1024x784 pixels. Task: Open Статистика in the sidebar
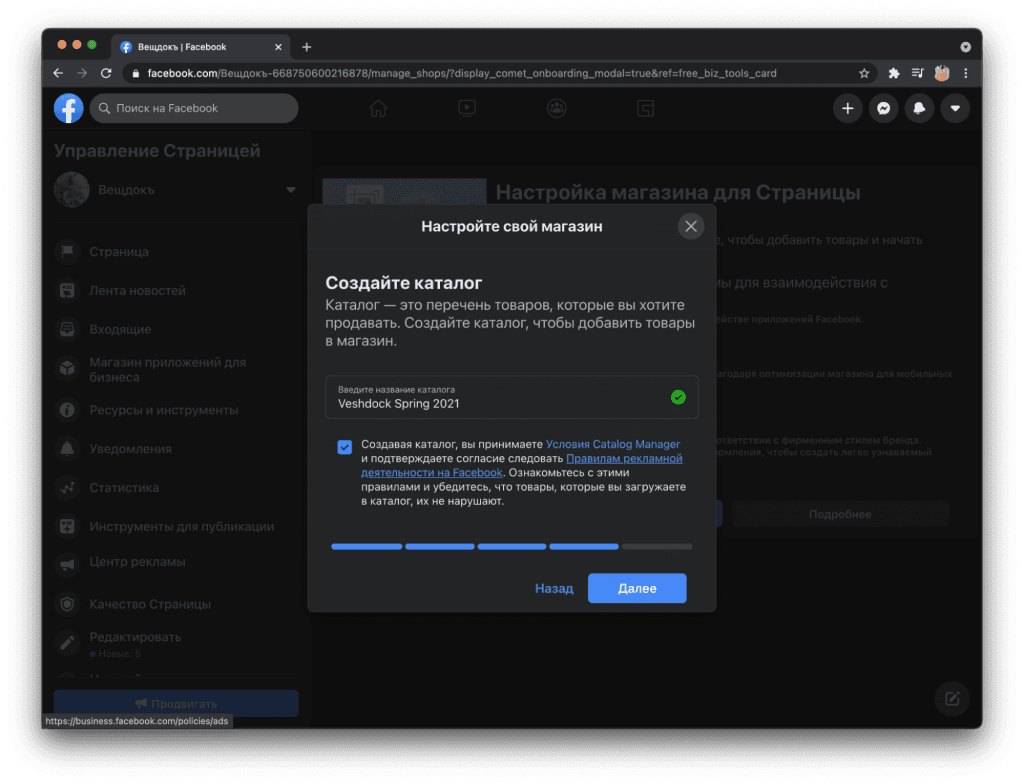124,488
